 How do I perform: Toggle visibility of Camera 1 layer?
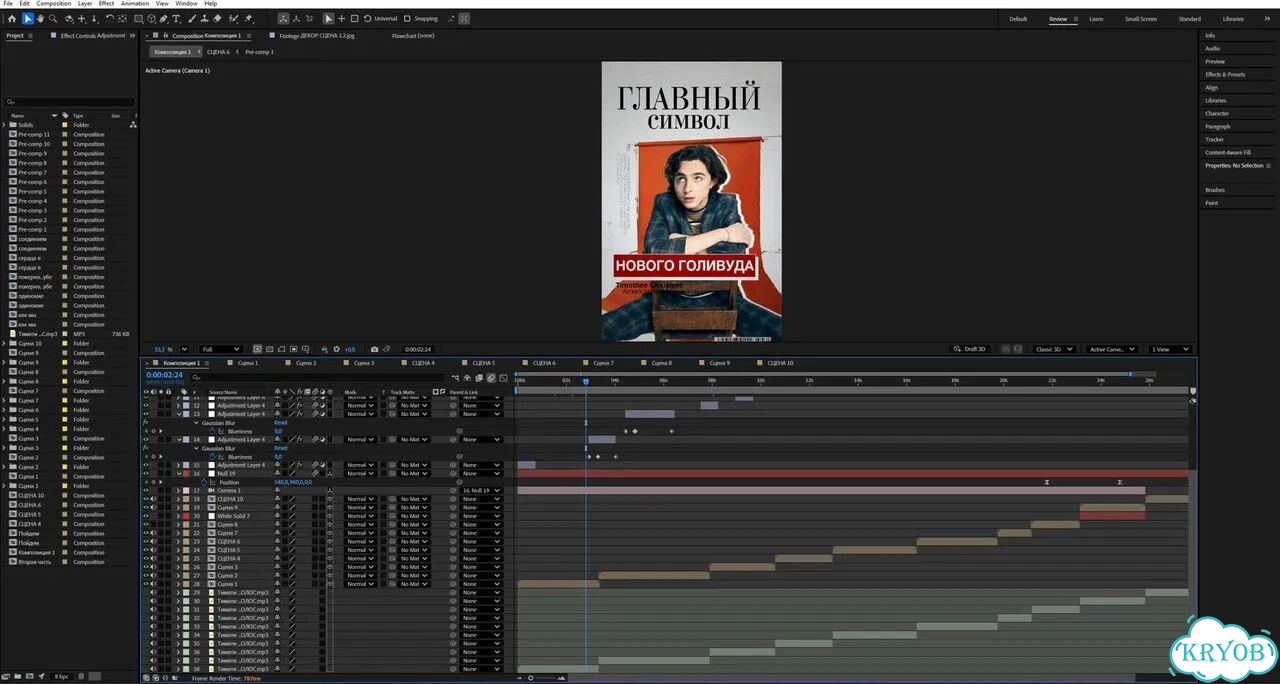pos(145,491)
